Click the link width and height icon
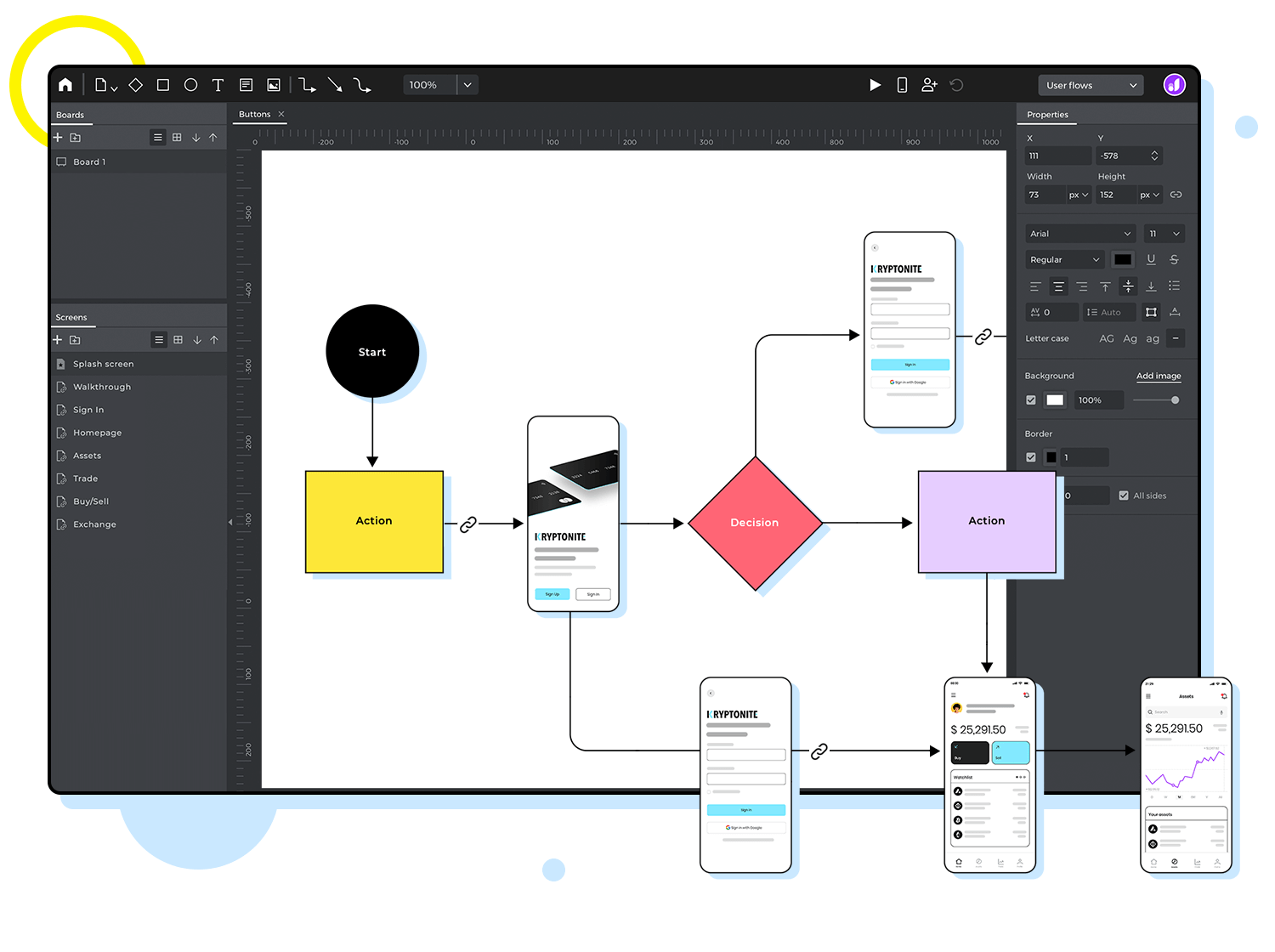 click(1176, 195)
